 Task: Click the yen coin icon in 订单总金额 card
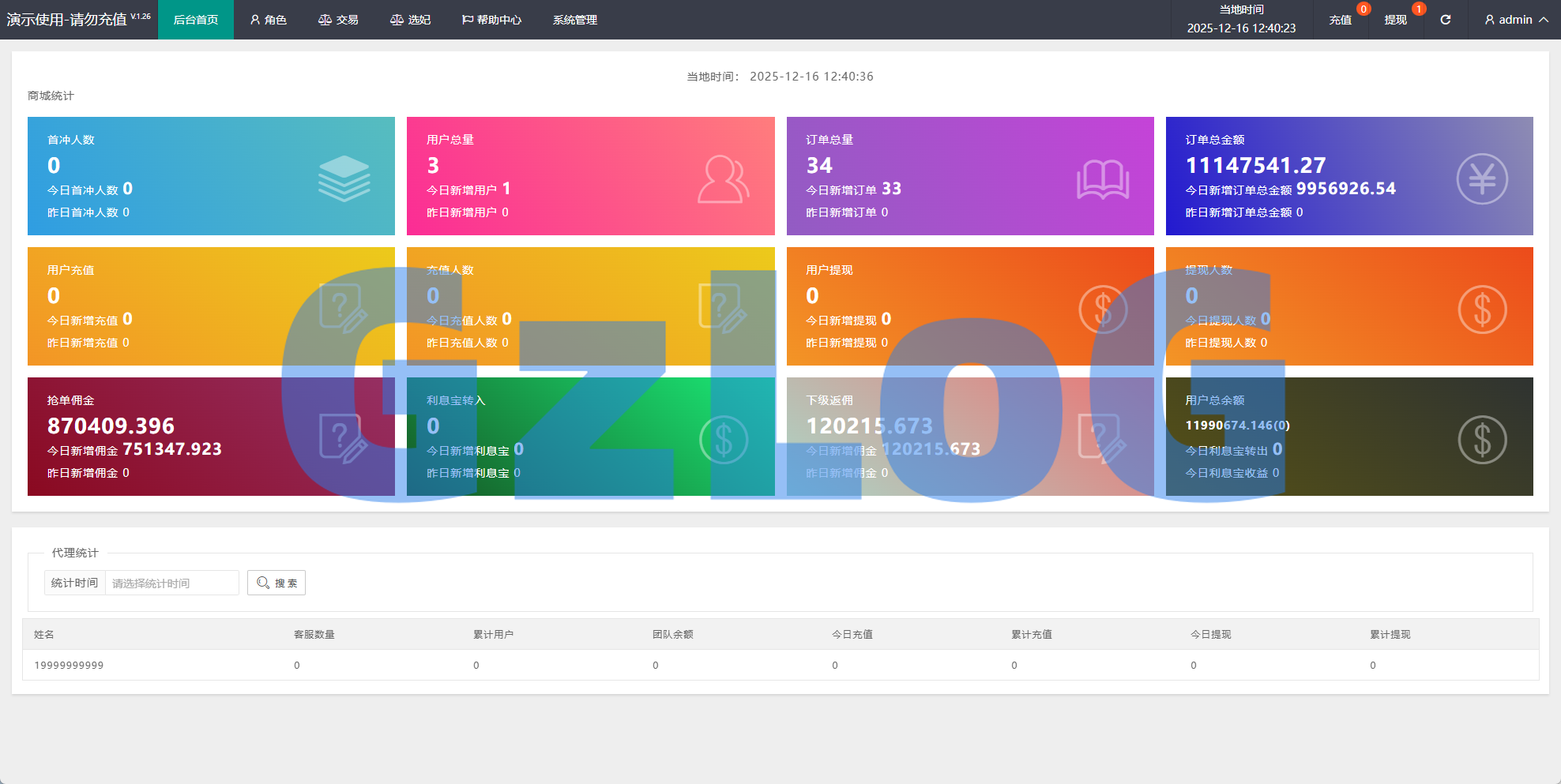coord(1481,179)
